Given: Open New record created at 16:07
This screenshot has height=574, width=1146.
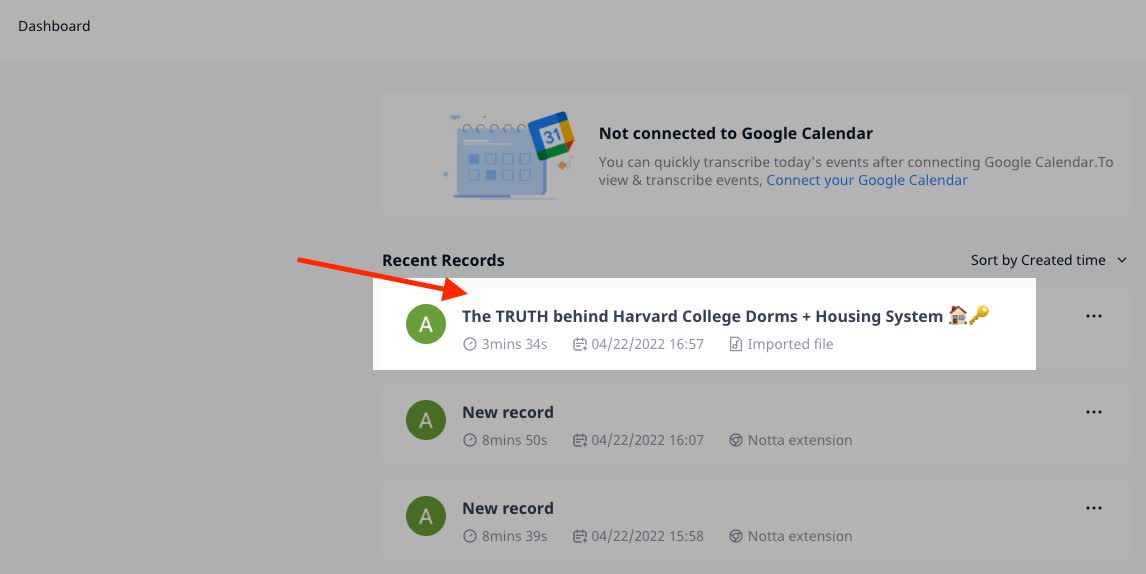Looking at the screenshot, I should tap(508, 412).
